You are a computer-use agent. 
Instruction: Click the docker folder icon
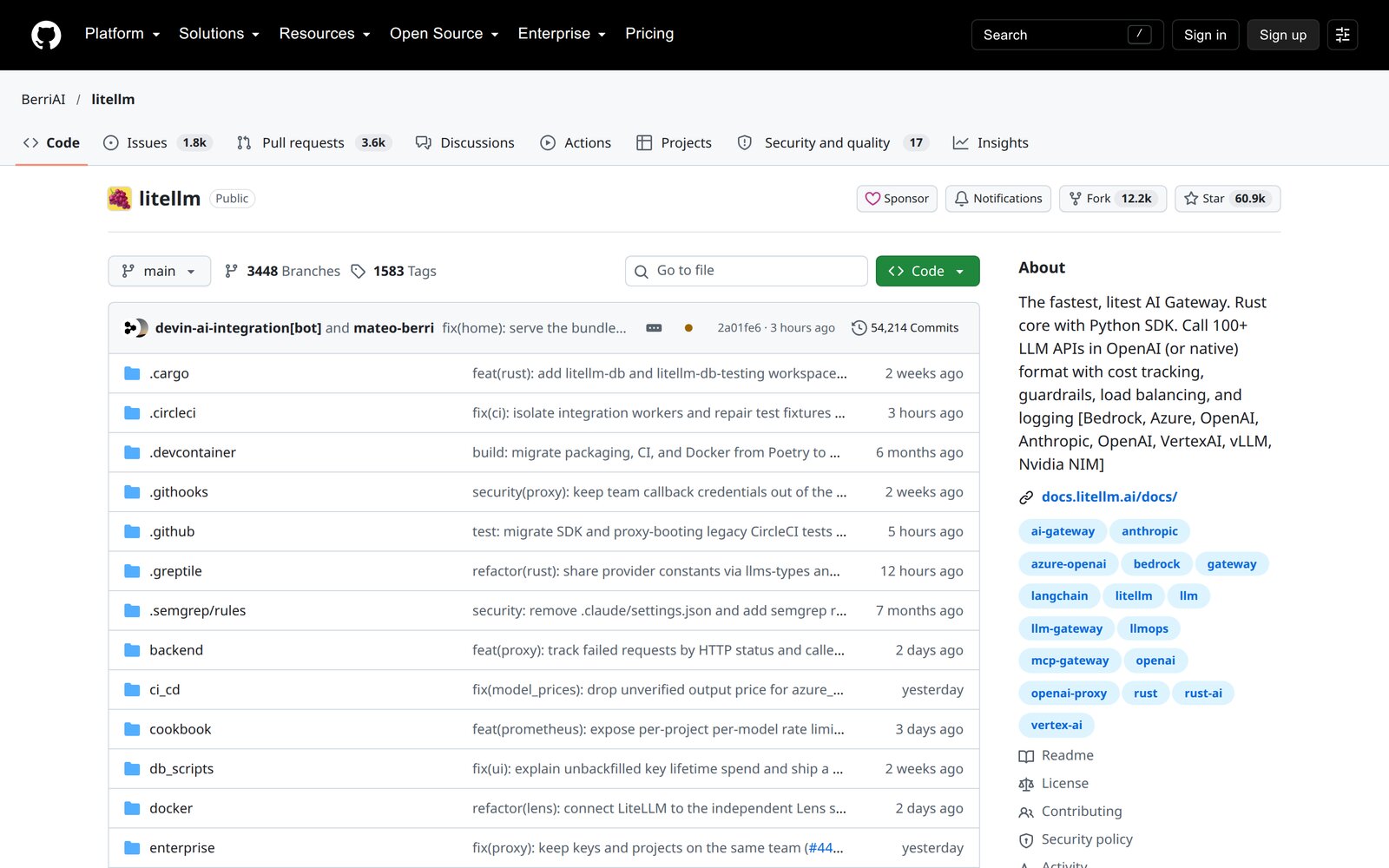coord(132,808)
